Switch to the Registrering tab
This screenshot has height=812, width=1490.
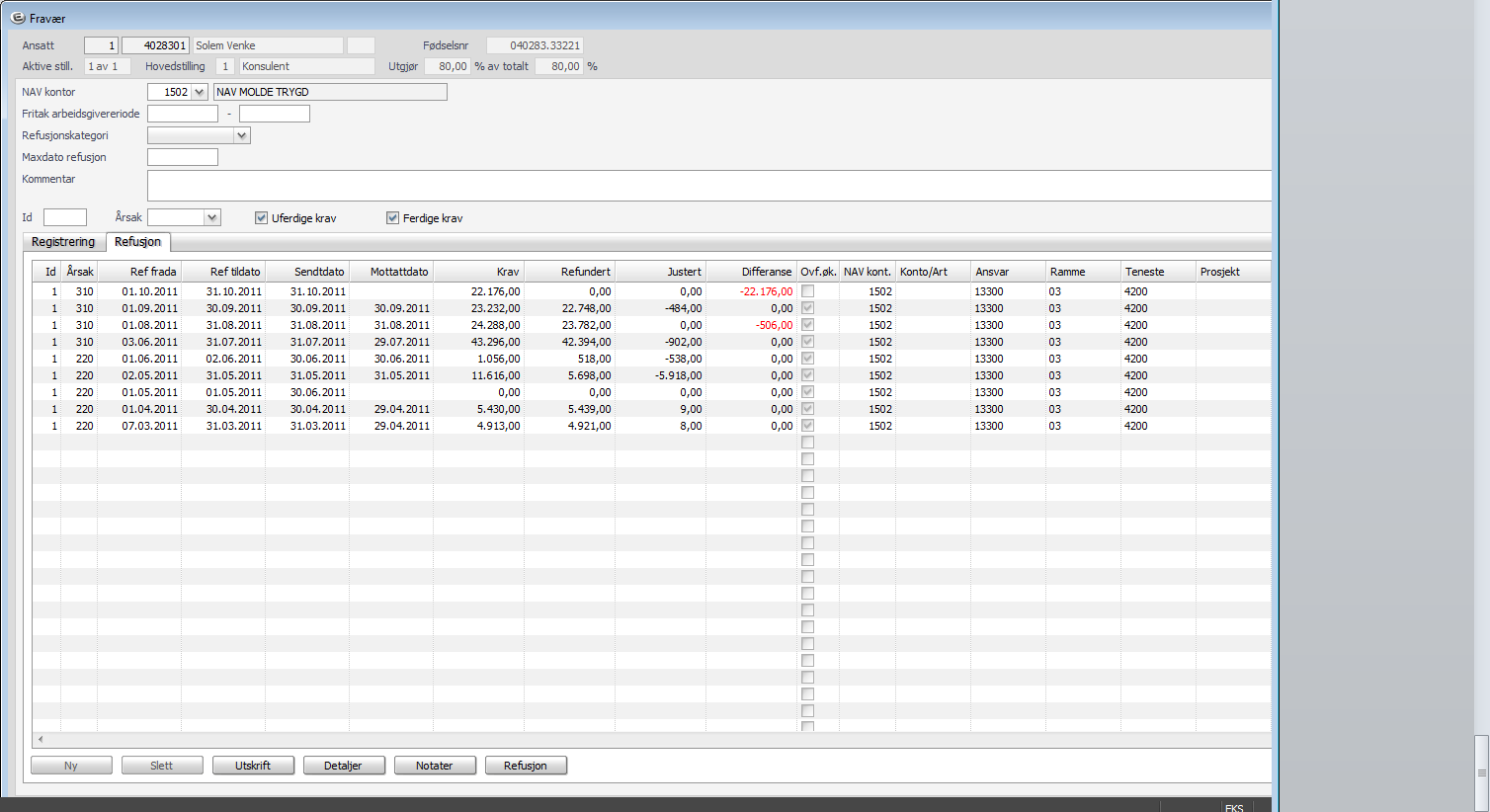63,242
